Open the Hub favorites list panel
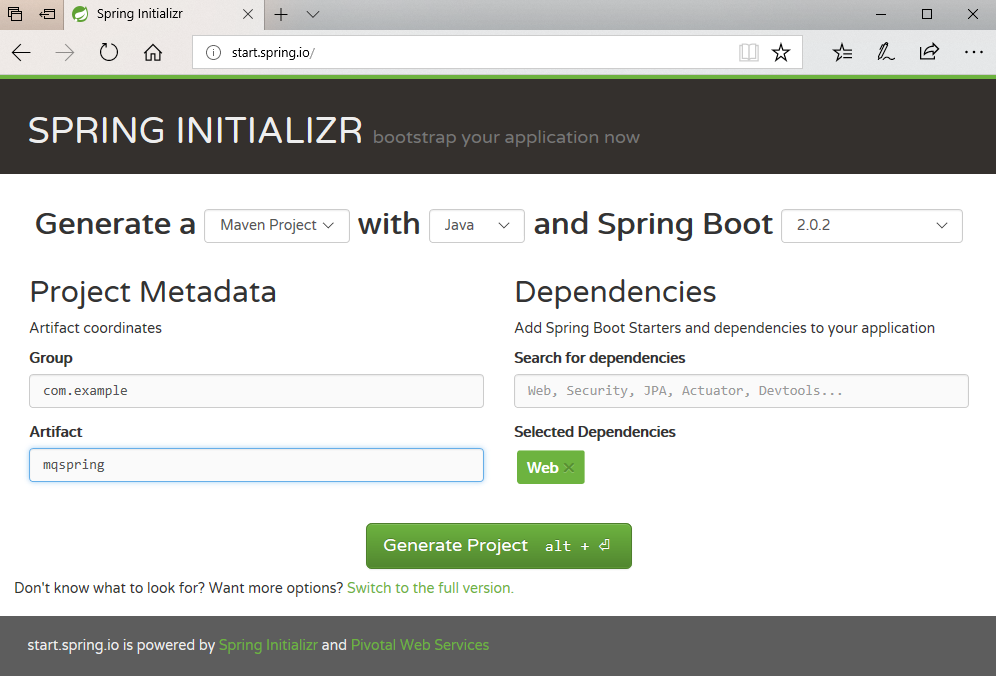Image resolution: width=996 pixels, height=676 pixels. (842, 51)
